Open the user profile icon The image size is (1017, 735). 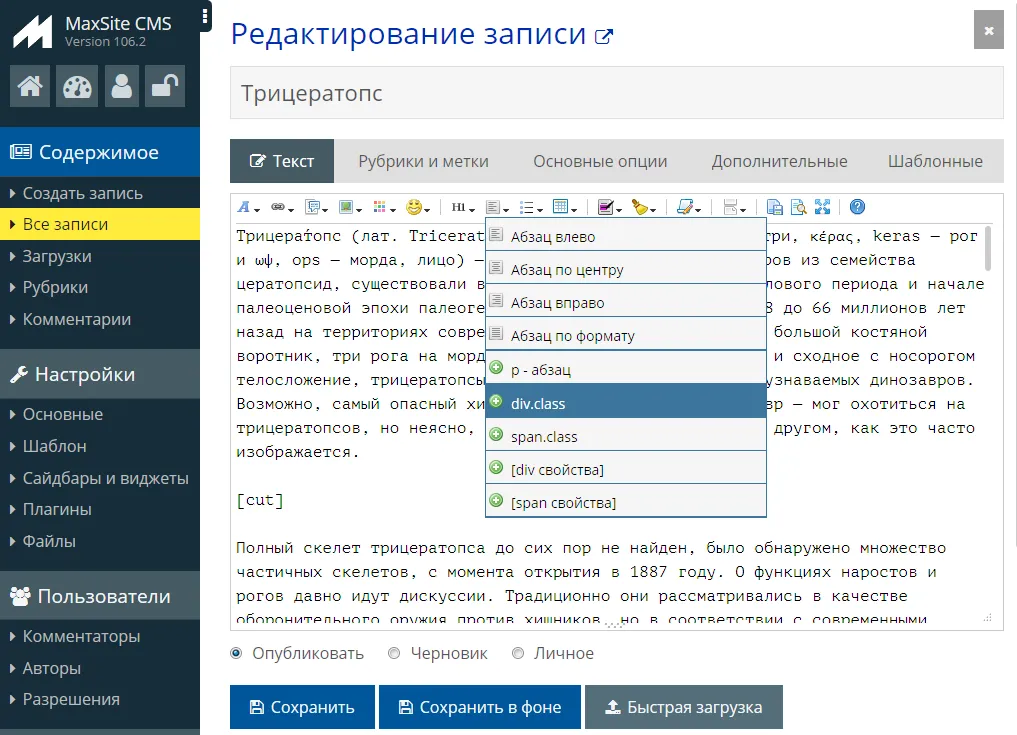[x=122, y=87]
